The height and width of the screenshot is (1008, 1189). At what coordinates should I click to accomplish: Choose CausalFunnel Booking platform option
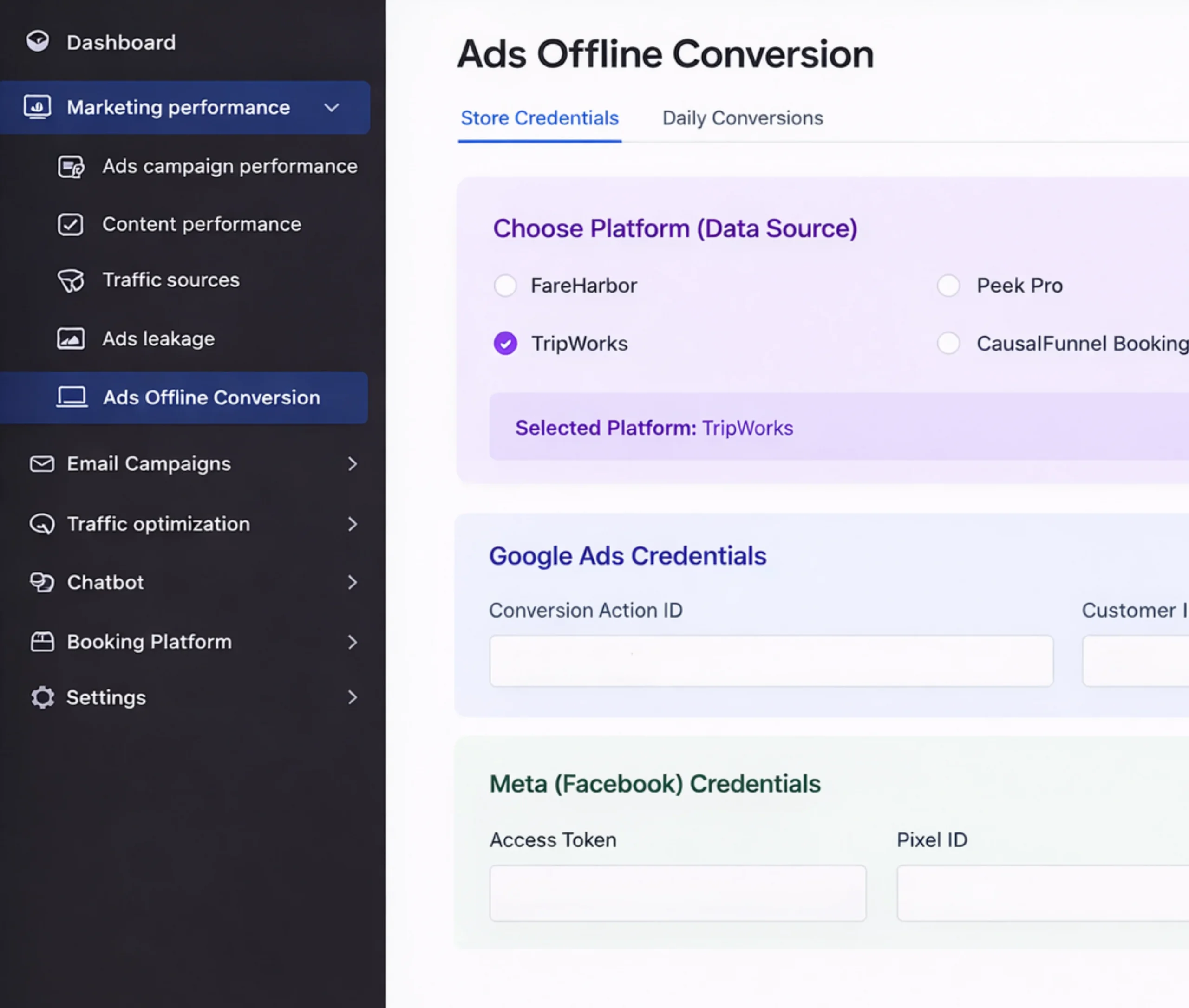point(948,344)
